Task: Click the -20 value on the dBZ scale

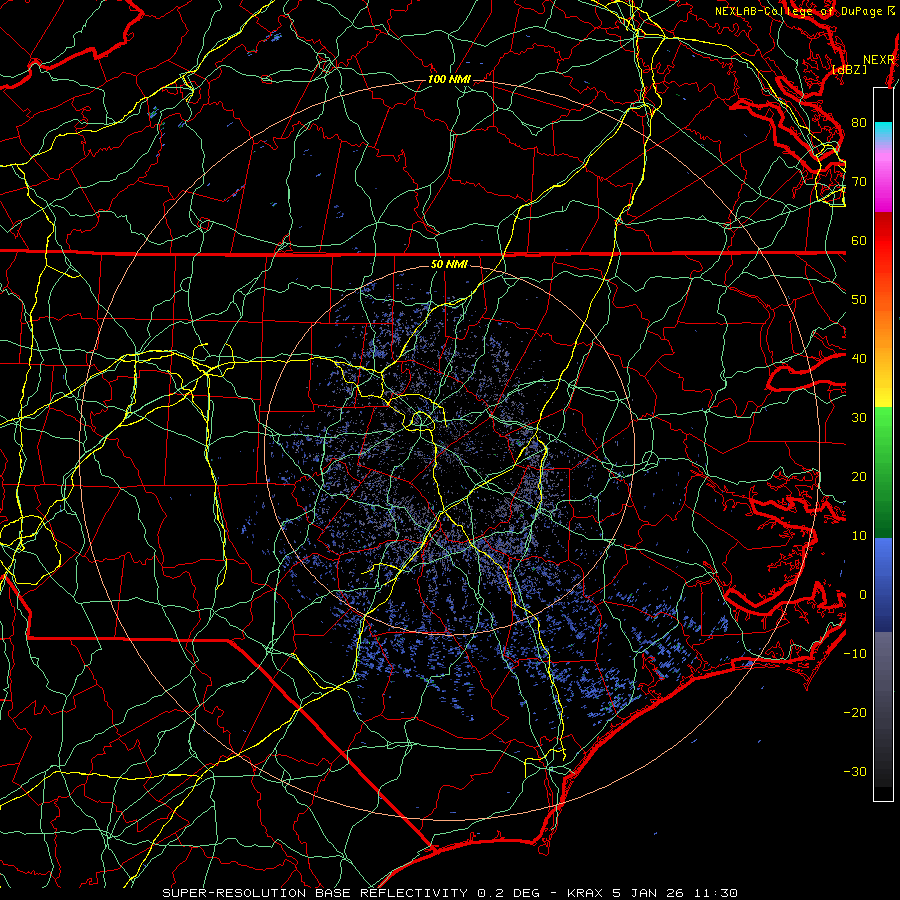Action: click(x=855, y=713)
